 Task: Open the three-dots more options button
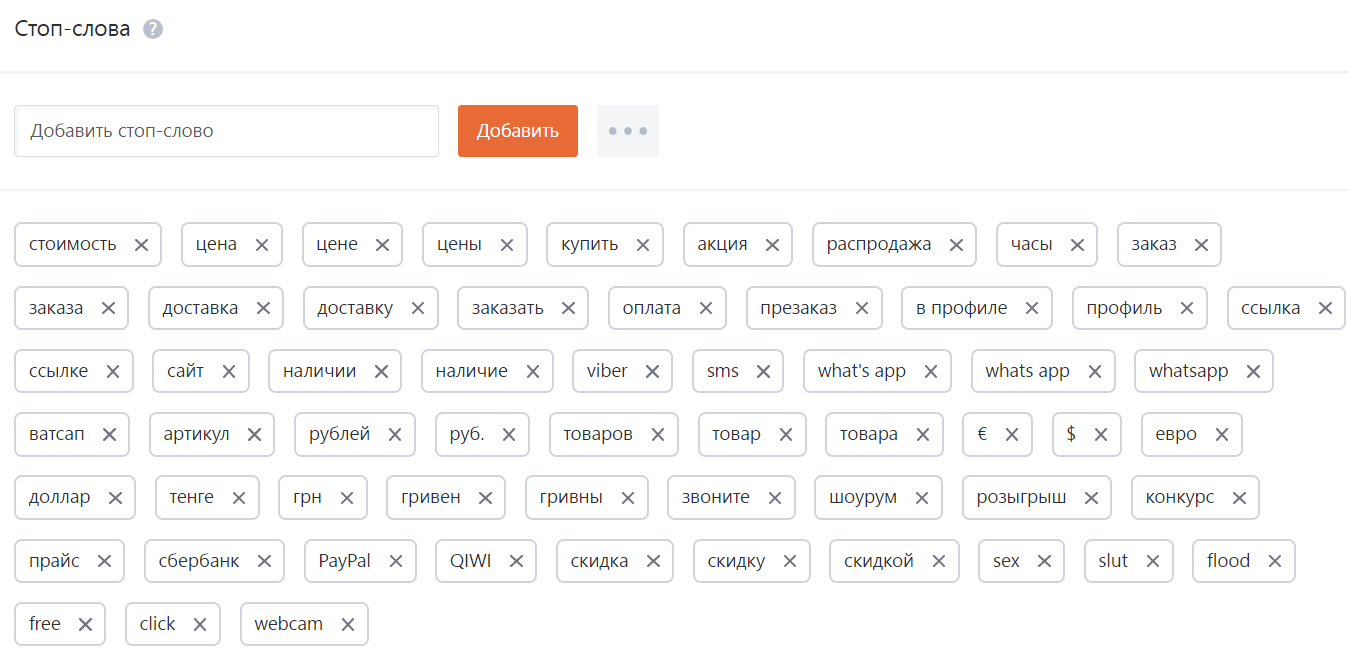(628, 131)
